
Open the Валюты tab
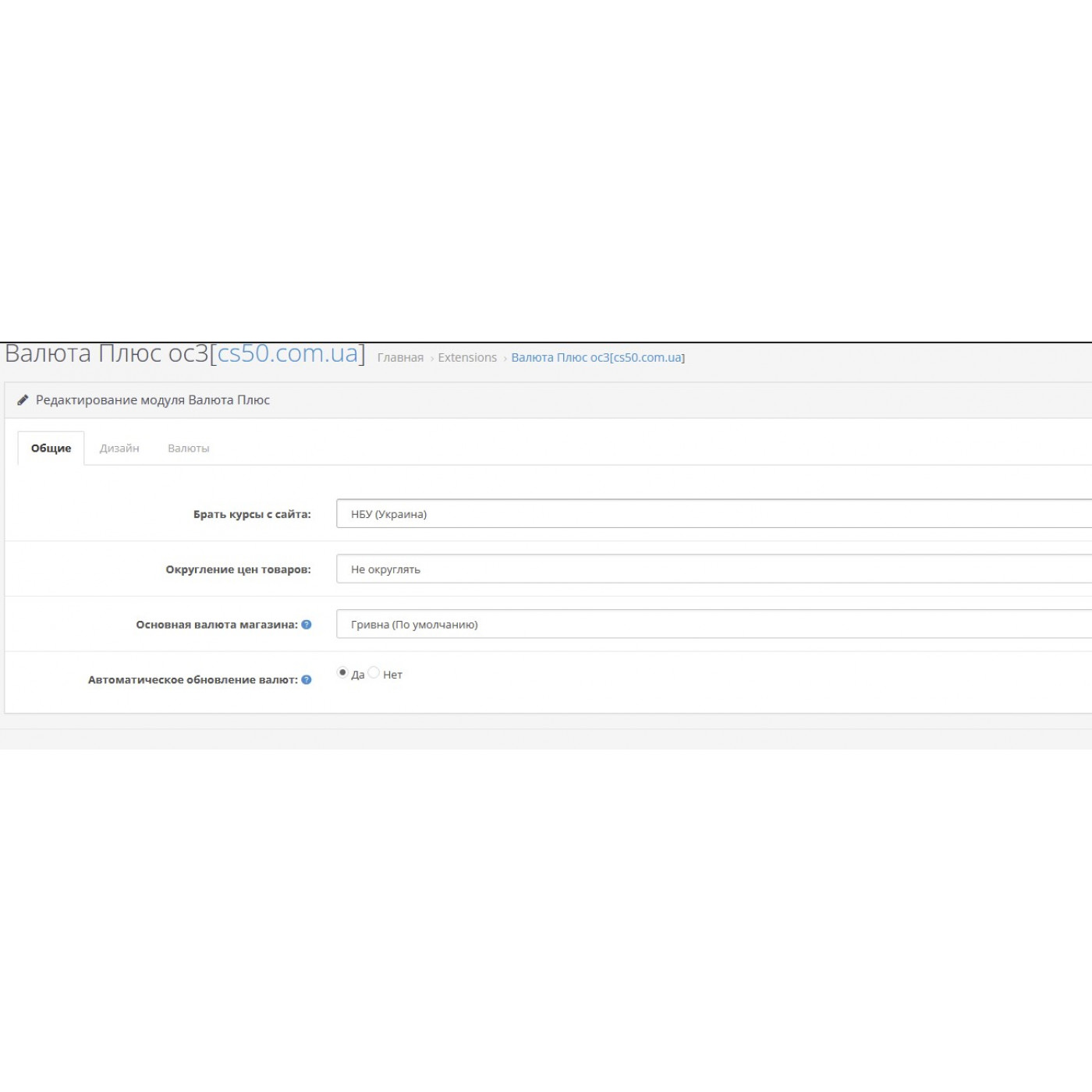188,448
